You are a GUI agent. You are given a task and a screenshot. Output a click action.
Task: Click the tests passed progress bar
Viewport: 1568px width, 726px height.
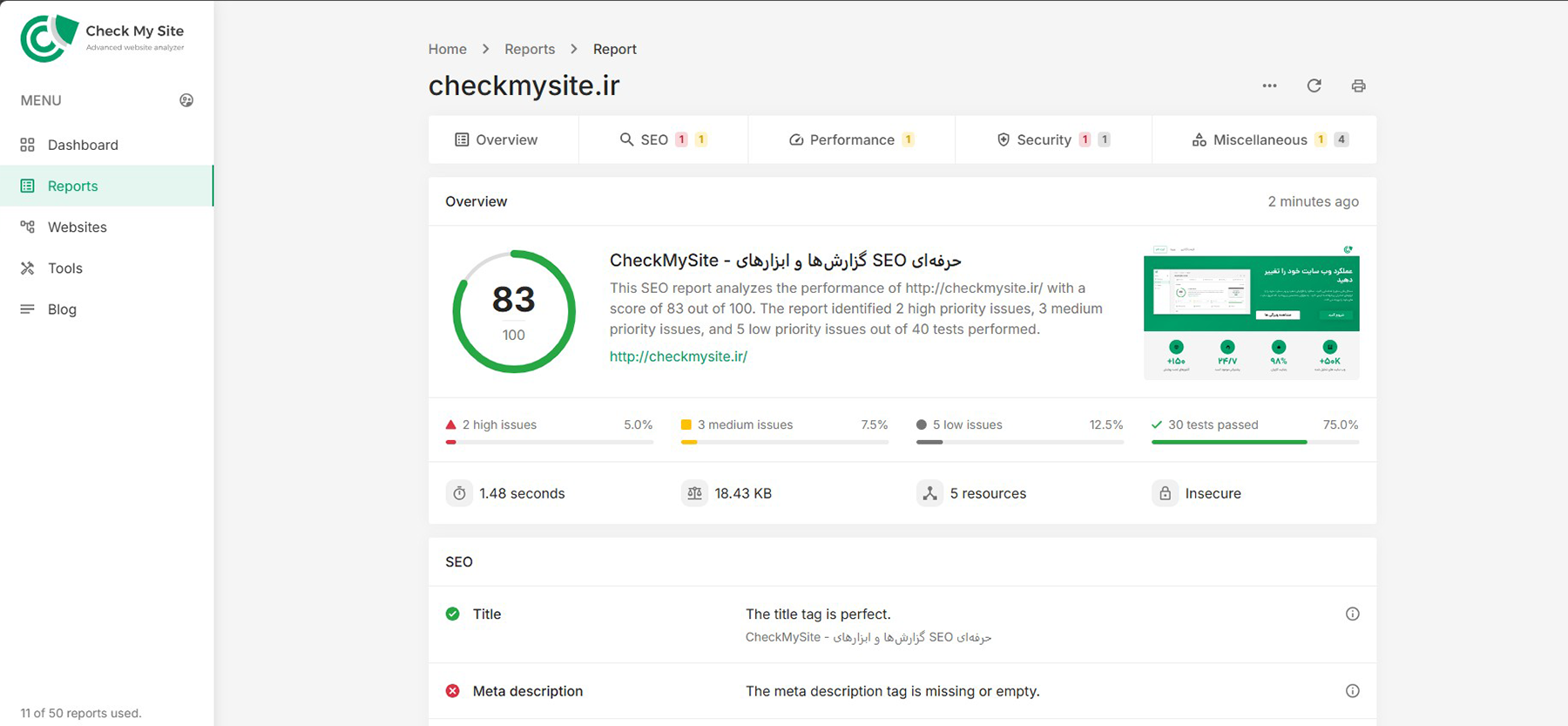(1254, 442)
